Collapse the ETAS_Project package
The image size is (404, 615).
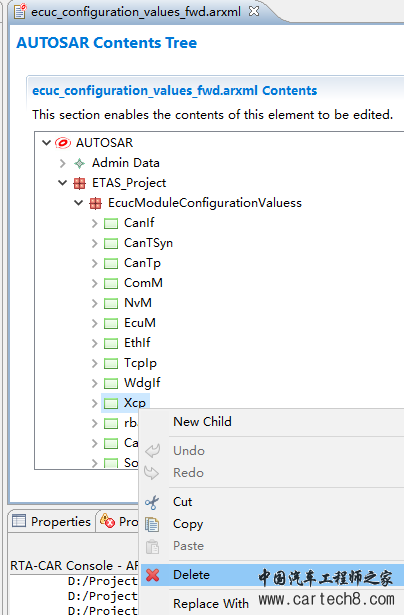pos(62,183)
